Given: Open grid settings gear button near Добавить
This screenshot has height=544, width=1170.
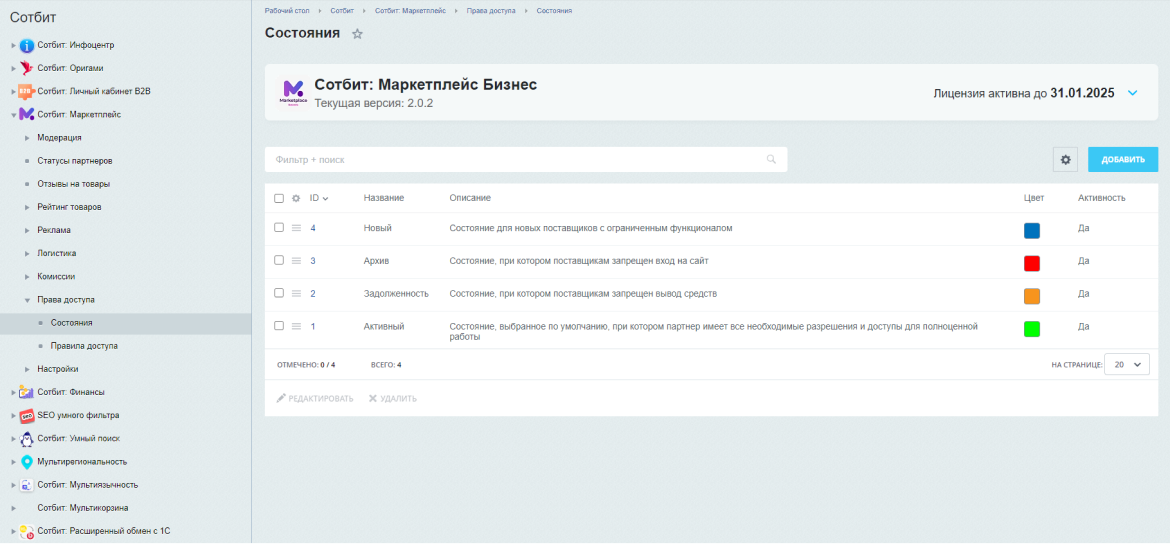Looking at the screenshot, I should pos(1066,160).
